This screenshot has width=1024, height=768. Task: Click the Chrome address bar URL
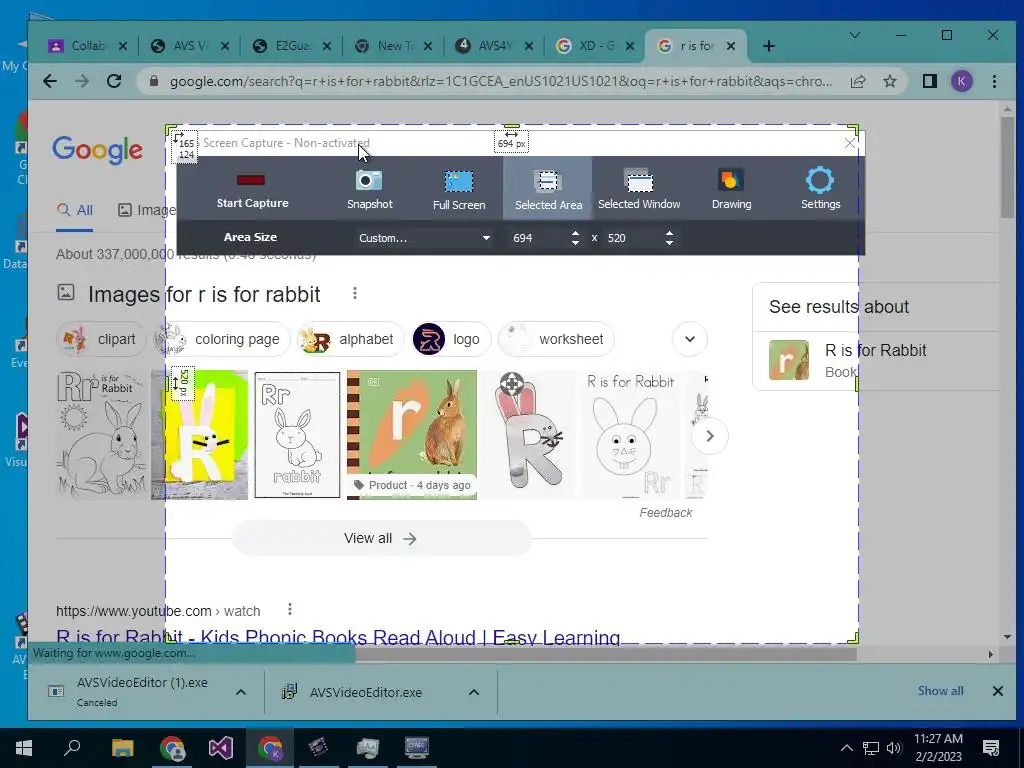click(500, 82)
